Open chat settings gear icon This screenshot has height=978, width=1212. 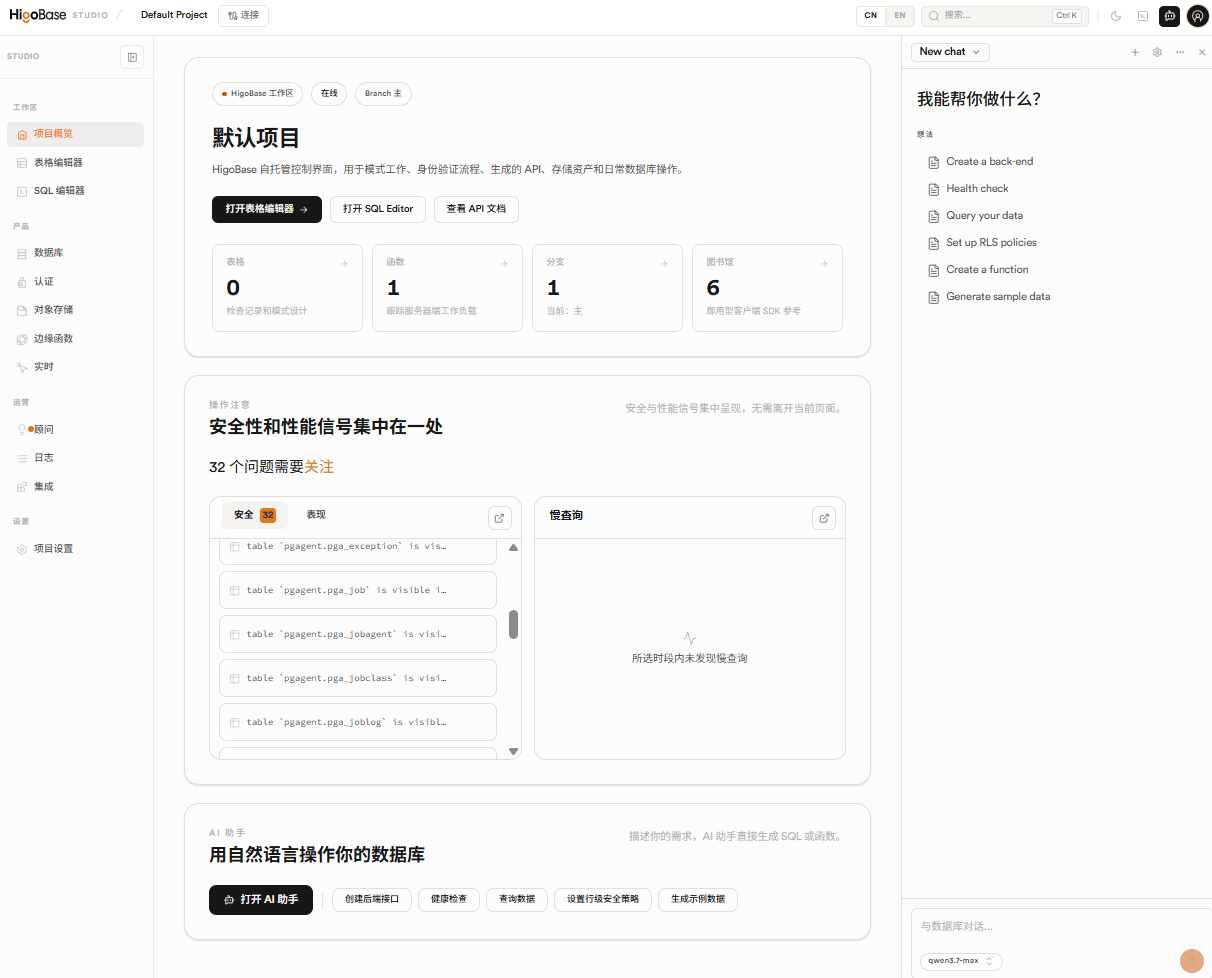(1157, 52)
